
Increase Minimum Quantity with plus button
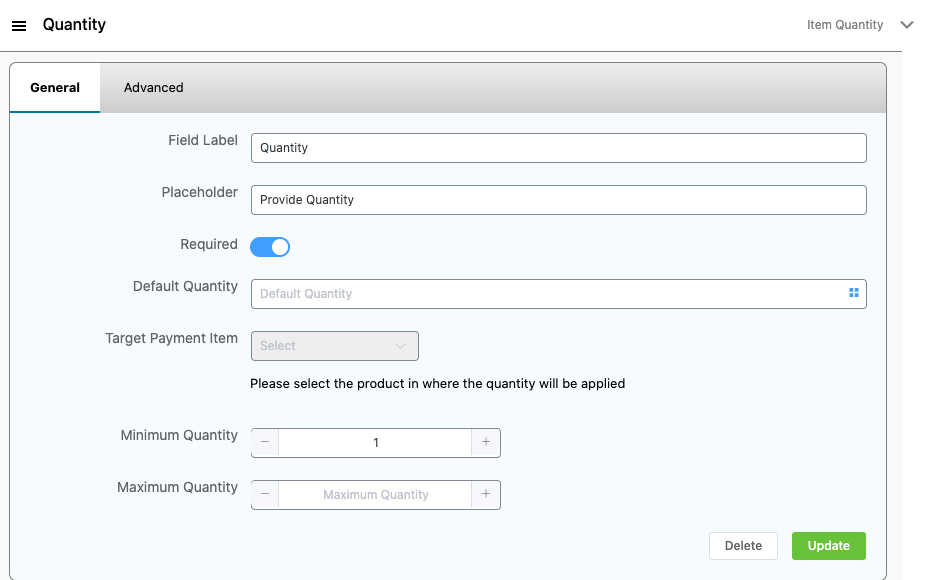486,442
